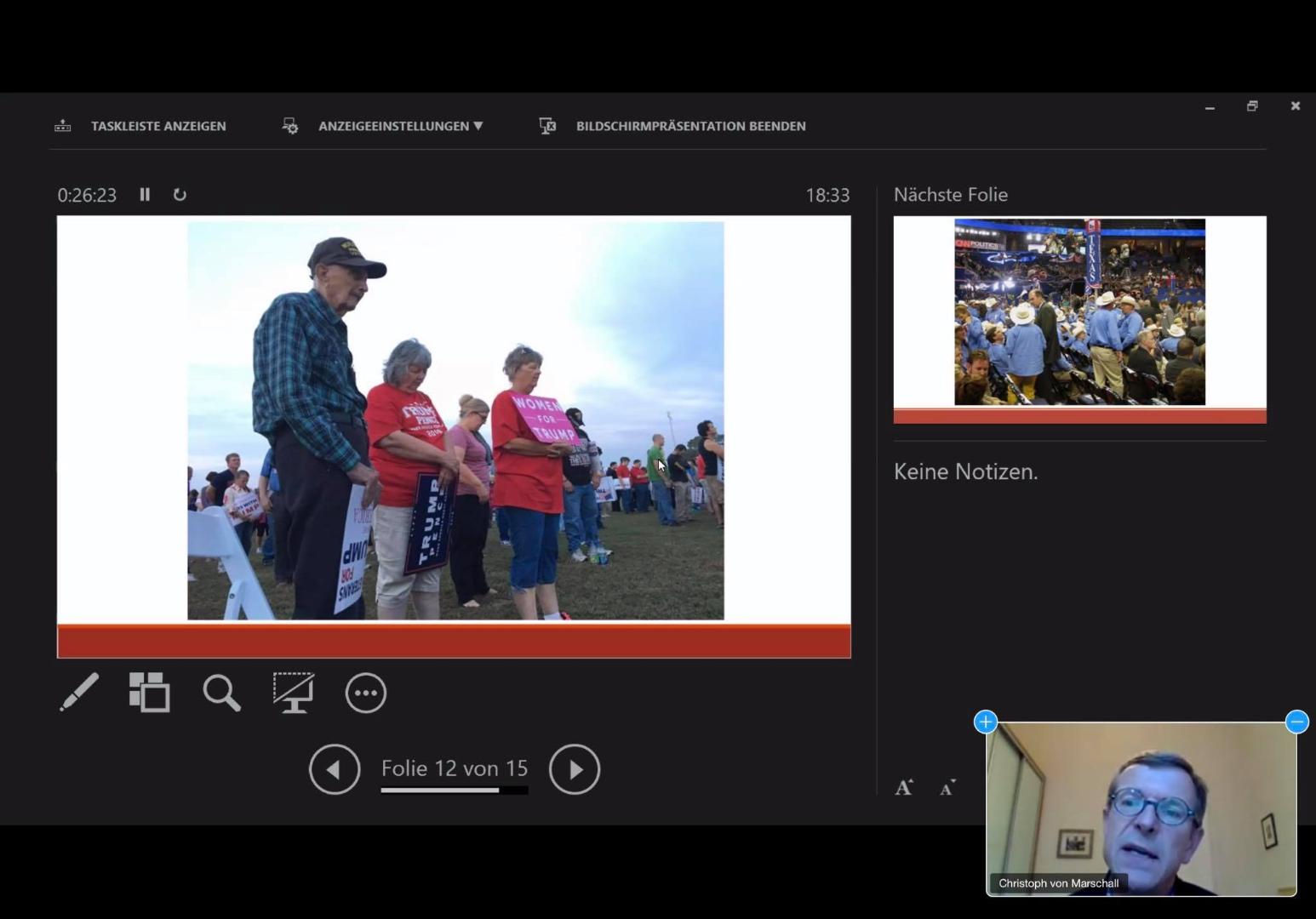This screenshot has width=1316, height=919.
Task: Decrease notes text size
Action: click(x=947, y=788)
